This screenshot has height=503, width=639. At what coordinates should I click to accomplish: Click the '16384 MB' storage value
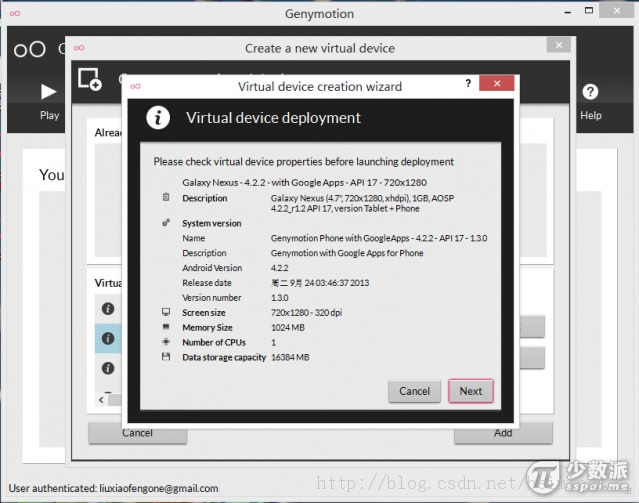tap(290, 357)
